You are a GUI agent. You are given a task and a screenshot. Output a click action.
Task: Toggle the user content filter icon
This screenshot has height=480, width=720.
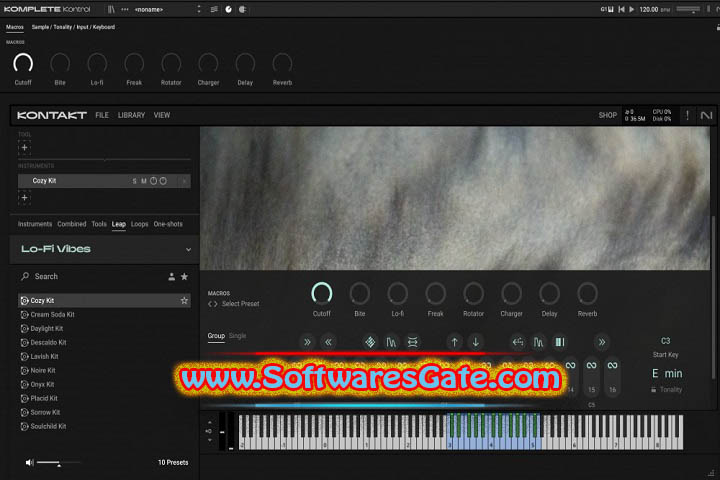[171, 277]
